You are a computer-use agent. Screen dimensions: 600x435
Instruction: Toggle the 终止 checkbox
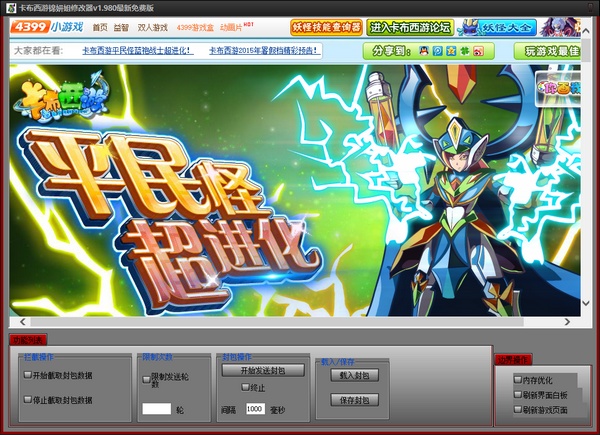[x=246, y=388]
